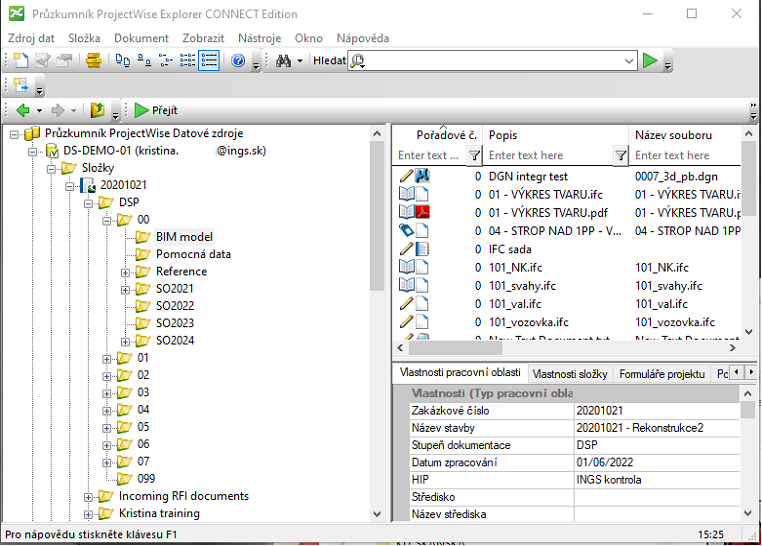762x546 pixels.
Task: Click the blue help question mark icon
Action: coord(238,61)
